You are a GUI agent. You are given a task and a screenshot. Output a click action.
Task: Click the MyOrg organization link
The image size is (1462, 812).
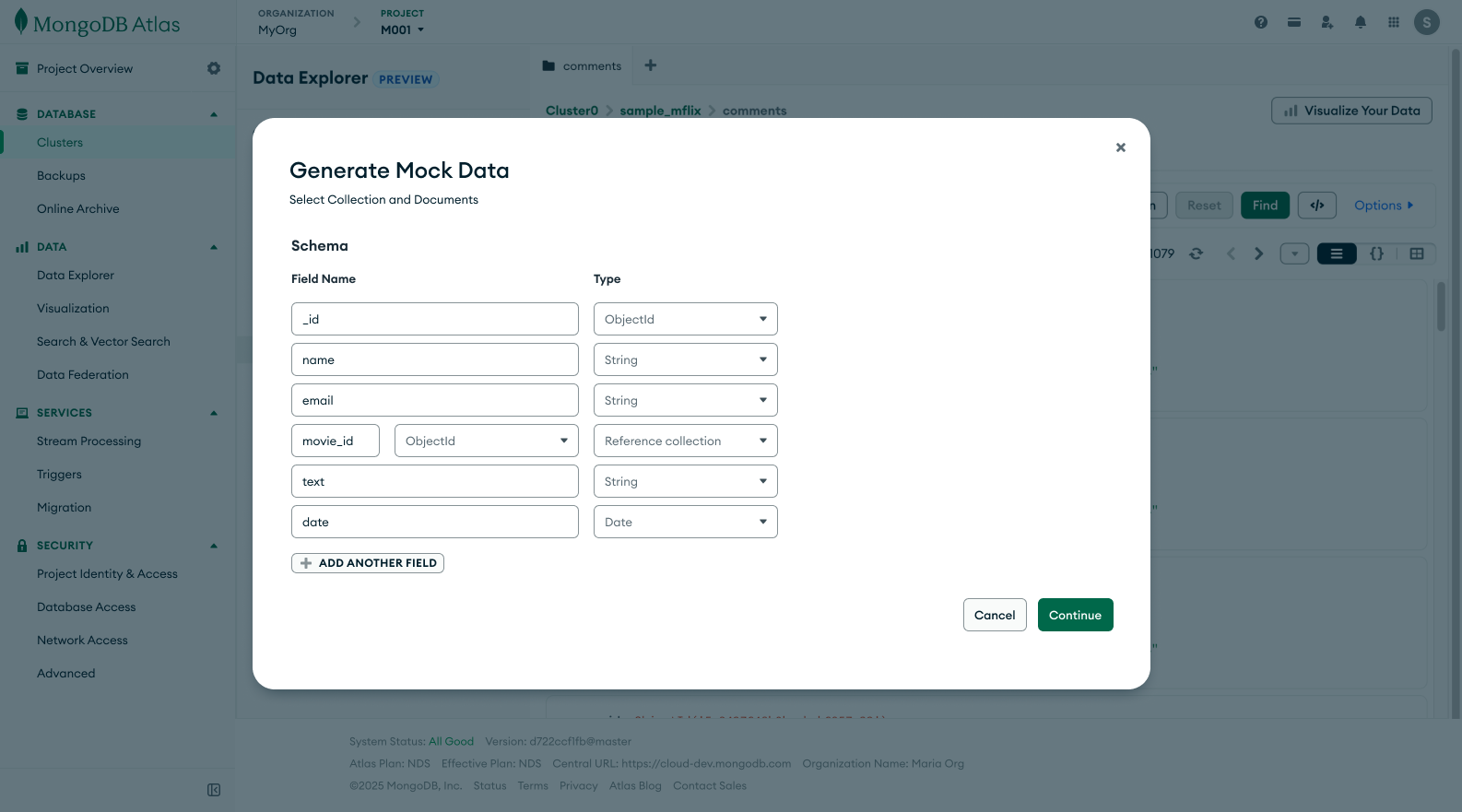pyautogui.click(x=277, y=29)
